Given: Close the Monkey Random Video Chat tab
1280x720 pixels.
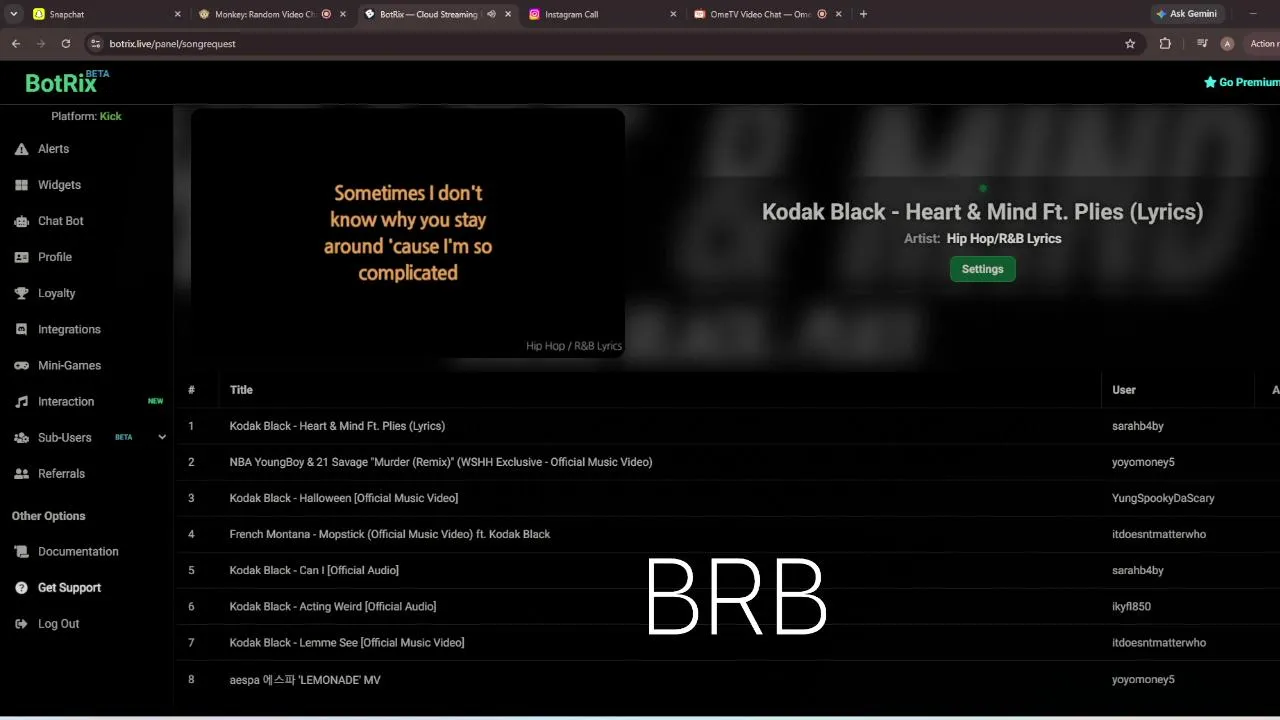Looking at the screenshot, I should click(343, 14).
